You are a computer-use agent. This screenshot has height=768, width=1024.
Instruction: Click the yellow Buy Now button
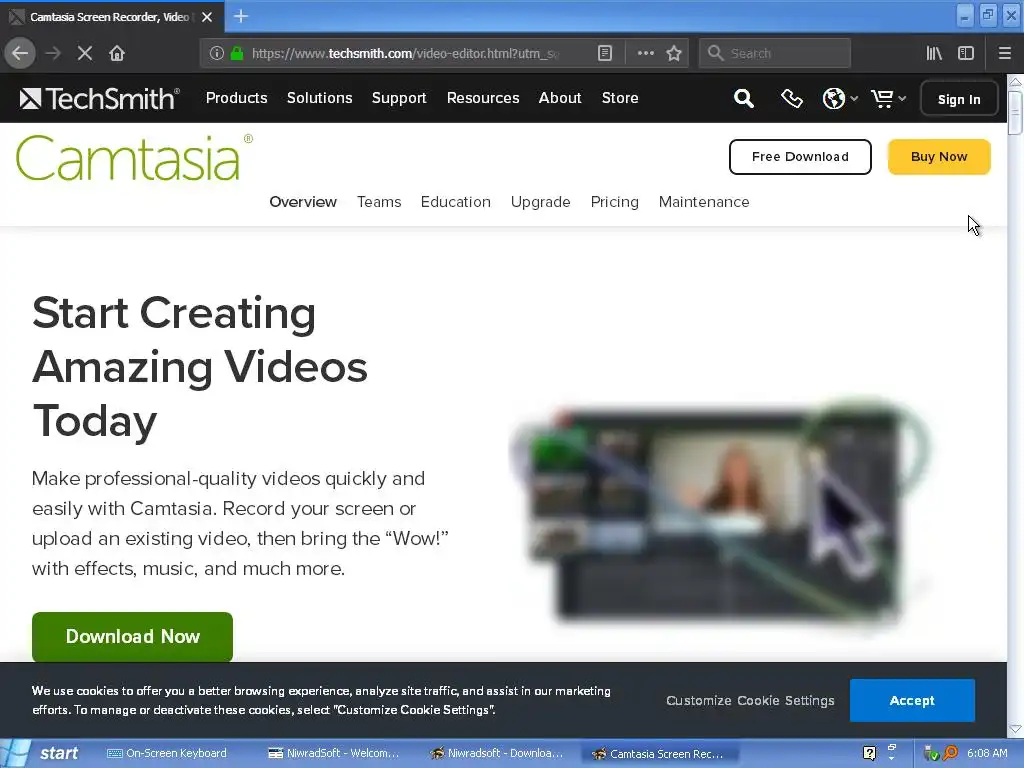[938, 157]
